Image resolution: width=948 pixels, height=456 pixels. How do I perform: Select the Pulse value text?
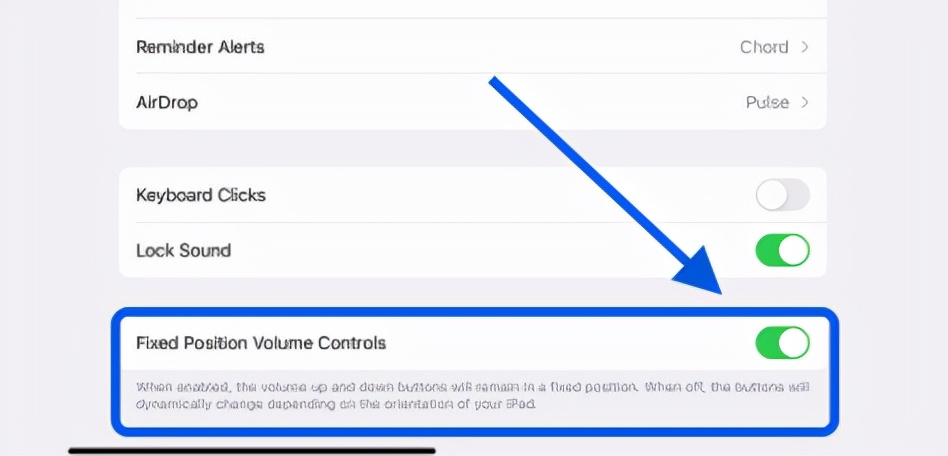click(x=767, y=102)
